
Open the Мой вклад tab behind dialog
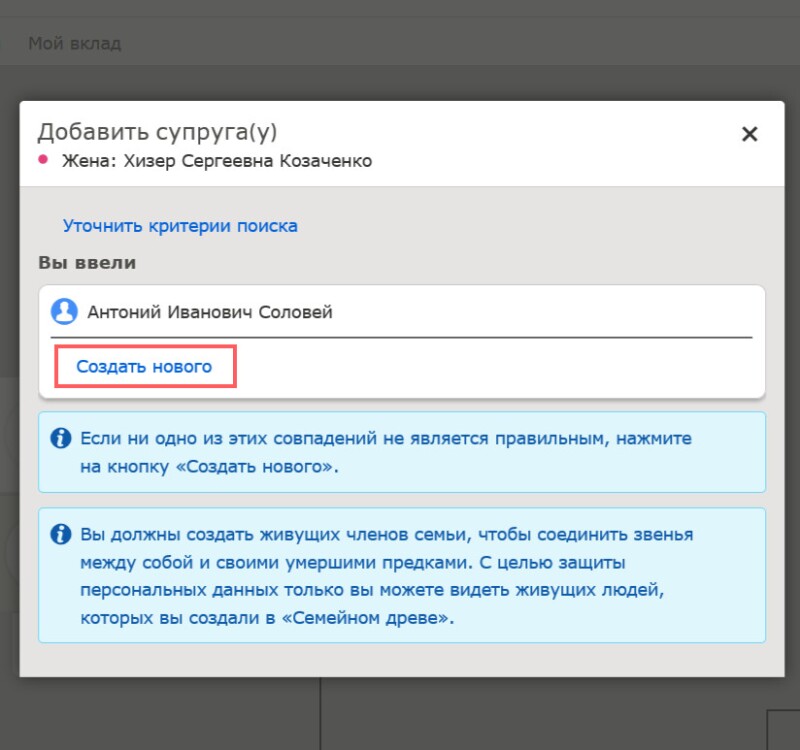(x=74, y=44)
